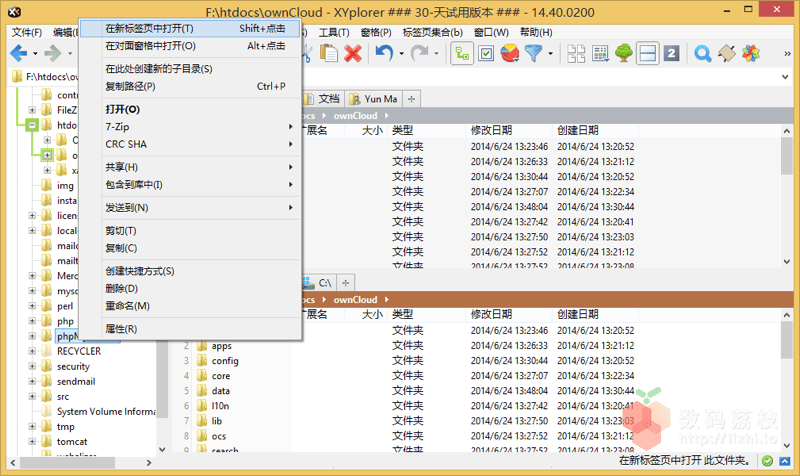
Task: Click the number 2 pane icon
Action: (671, 53)
